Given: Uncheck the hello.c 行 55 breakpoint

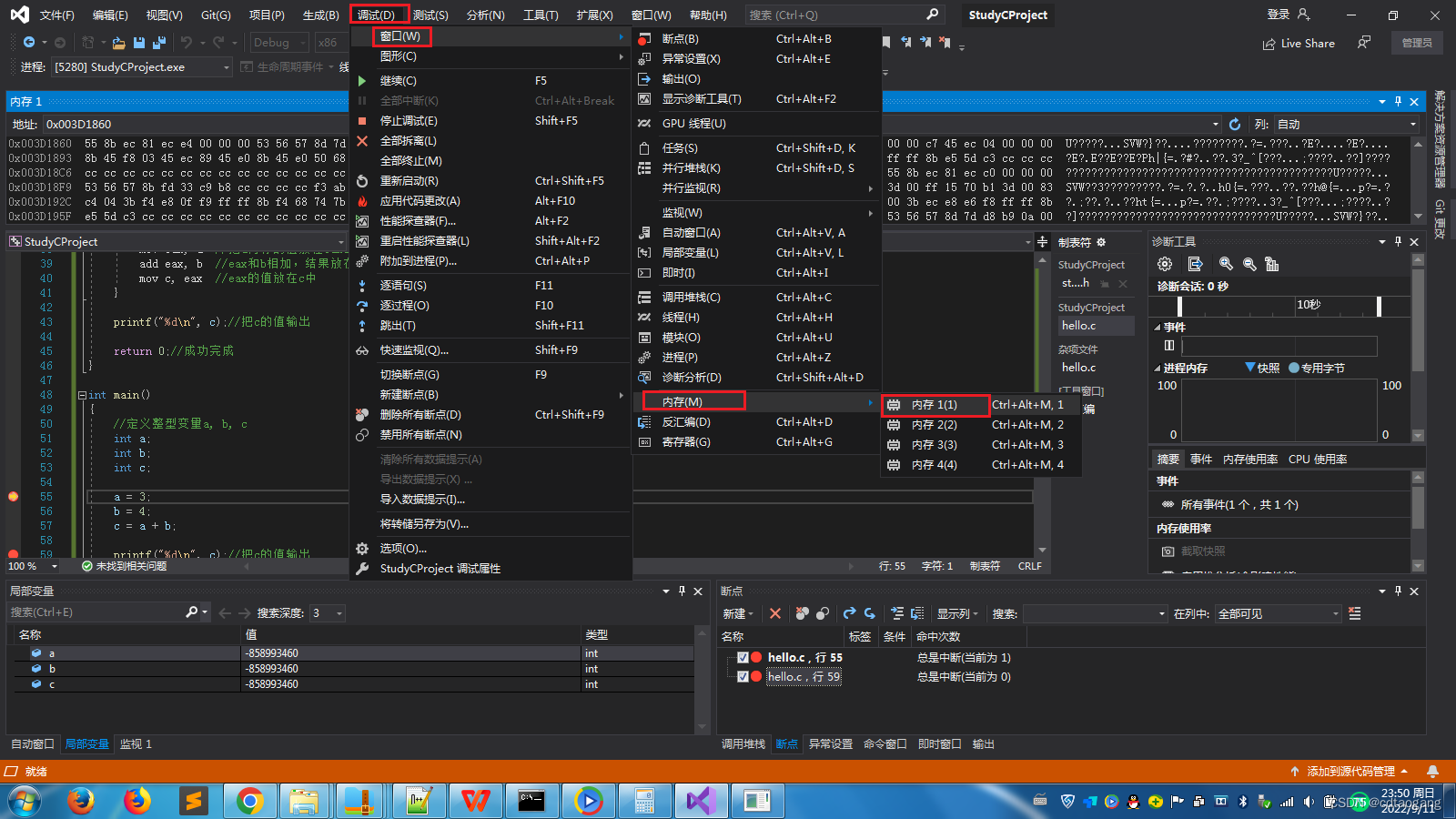Looking at the screenshot, I should [743, 657].
